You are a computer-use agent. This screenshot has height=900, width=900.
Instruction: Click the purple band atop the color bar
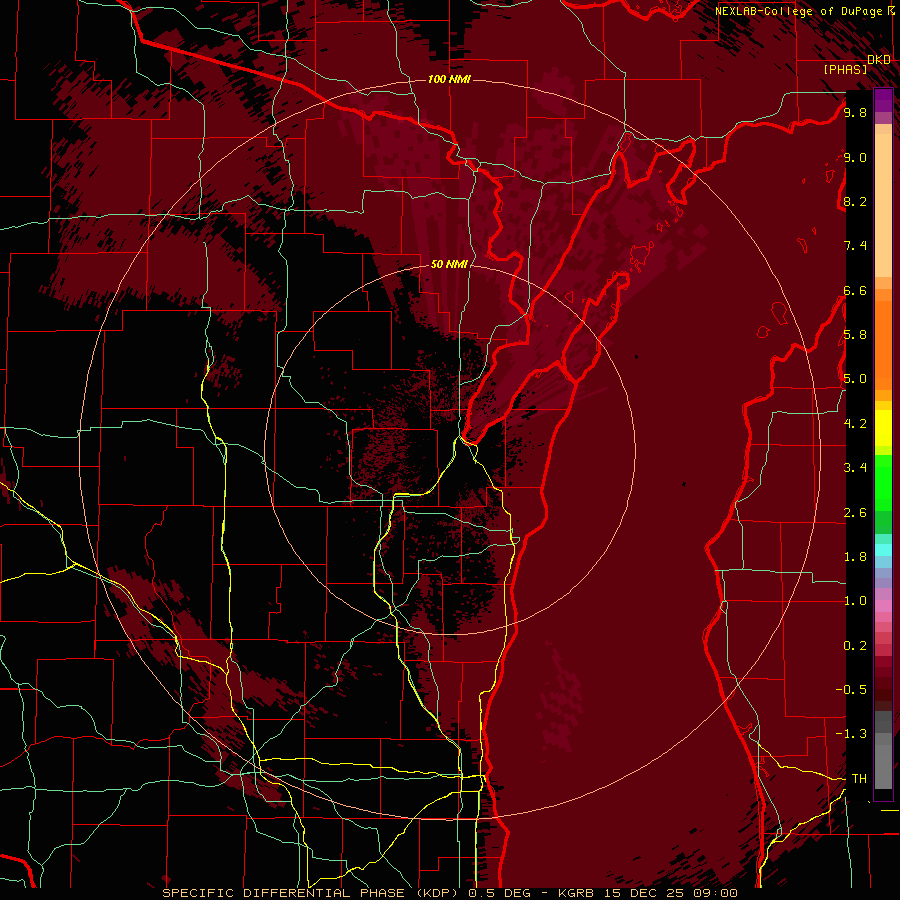pos(883,101)
